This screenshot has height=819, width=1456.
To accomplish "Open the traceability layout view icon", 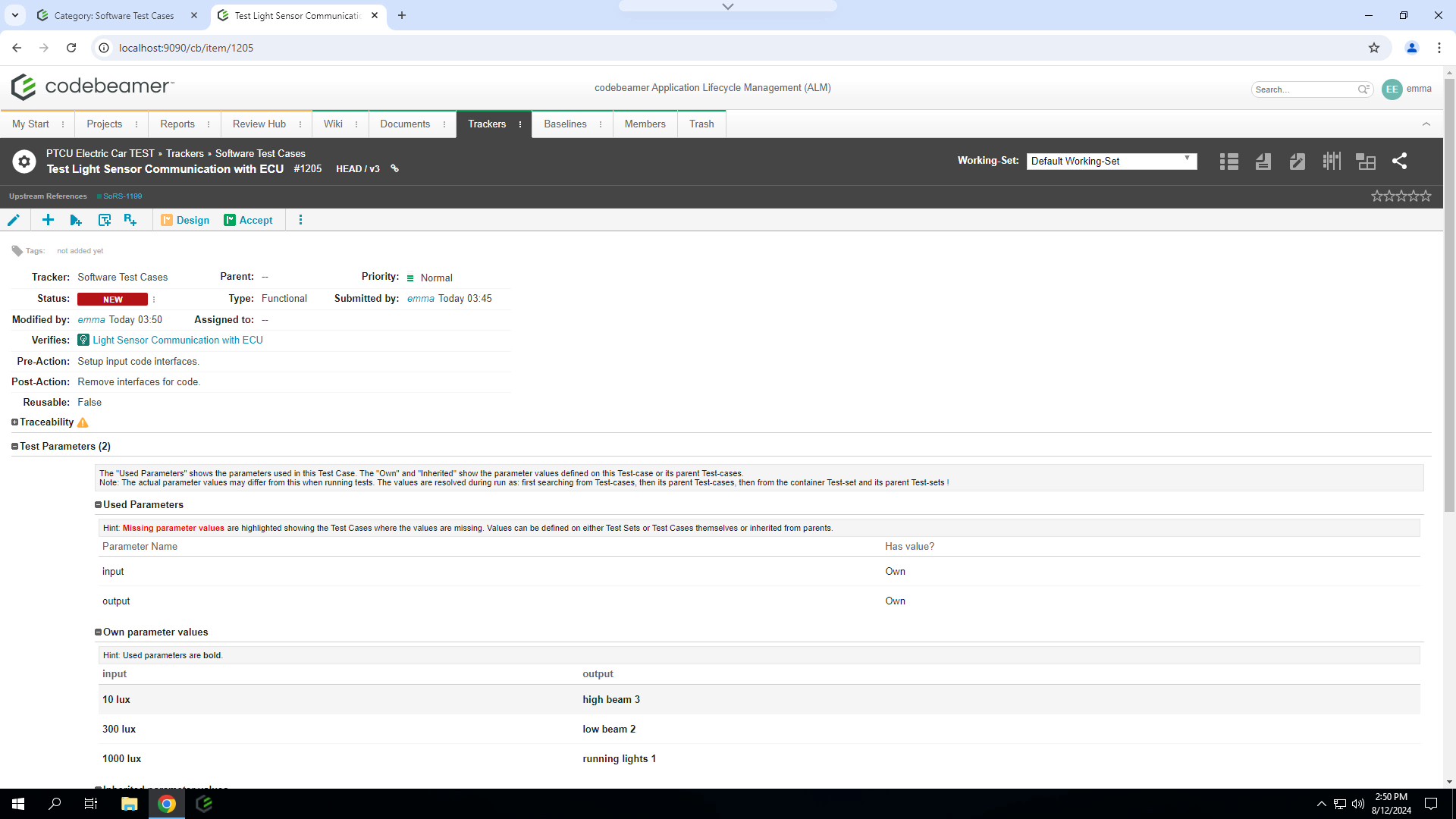I will pos(1366,162).
